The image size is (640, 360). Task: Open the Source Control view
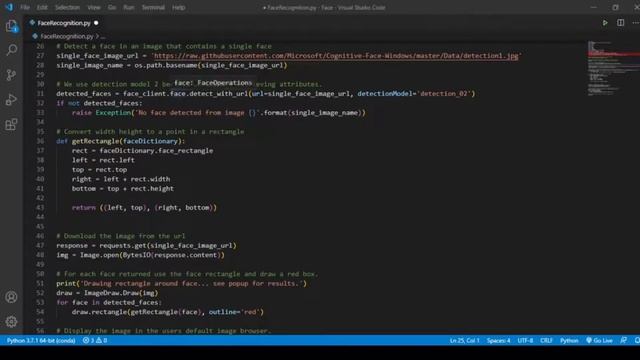tap(11, 75)
